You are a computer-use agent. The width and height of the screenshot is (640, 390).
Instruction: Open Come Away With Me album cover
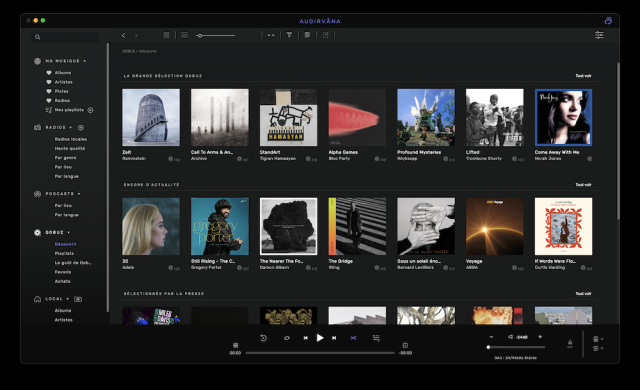pos(563,117)
